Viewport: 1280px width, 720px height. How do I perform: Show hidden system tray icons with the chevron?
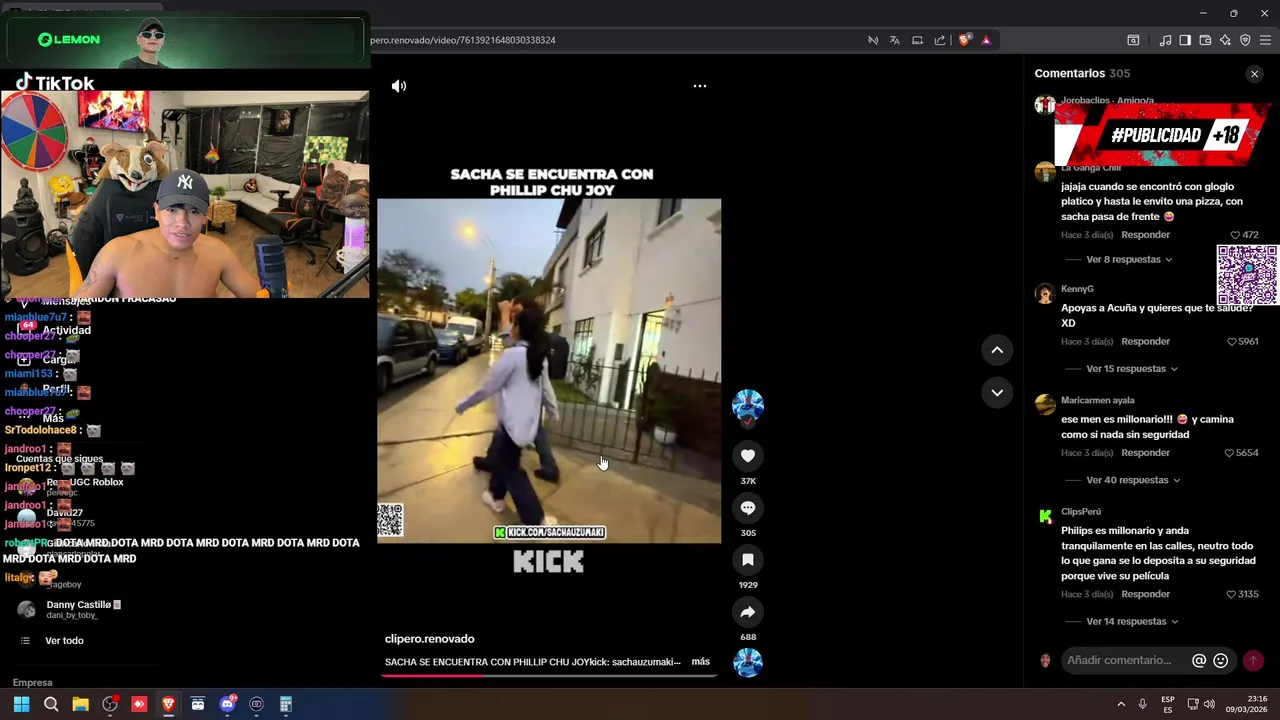1121,705
